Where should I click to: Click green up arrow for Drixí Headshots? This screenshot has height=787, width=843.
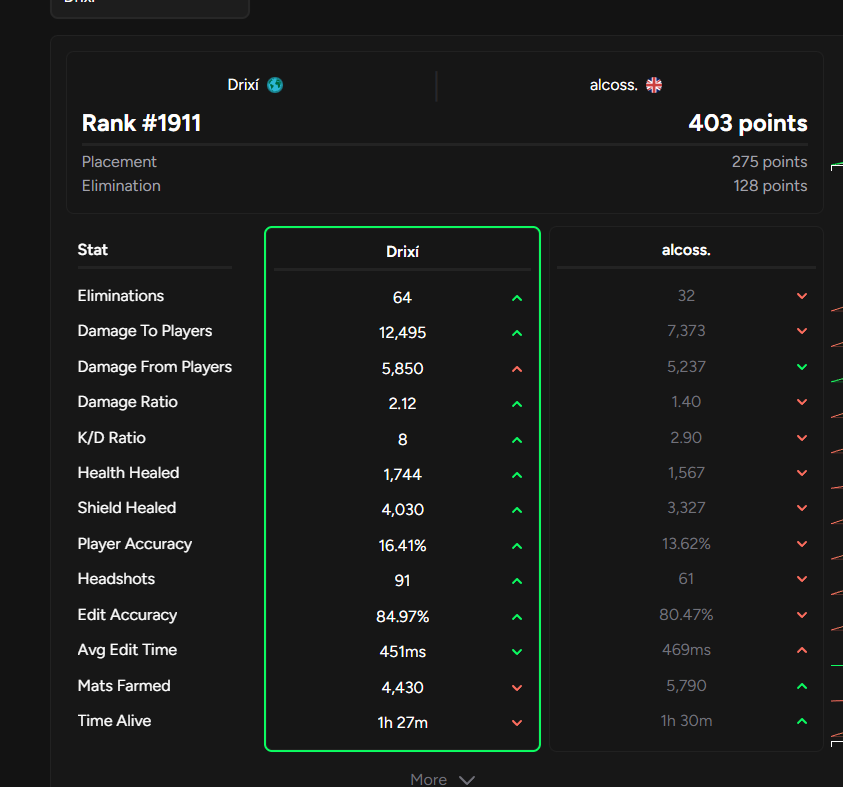pos(517,581)
